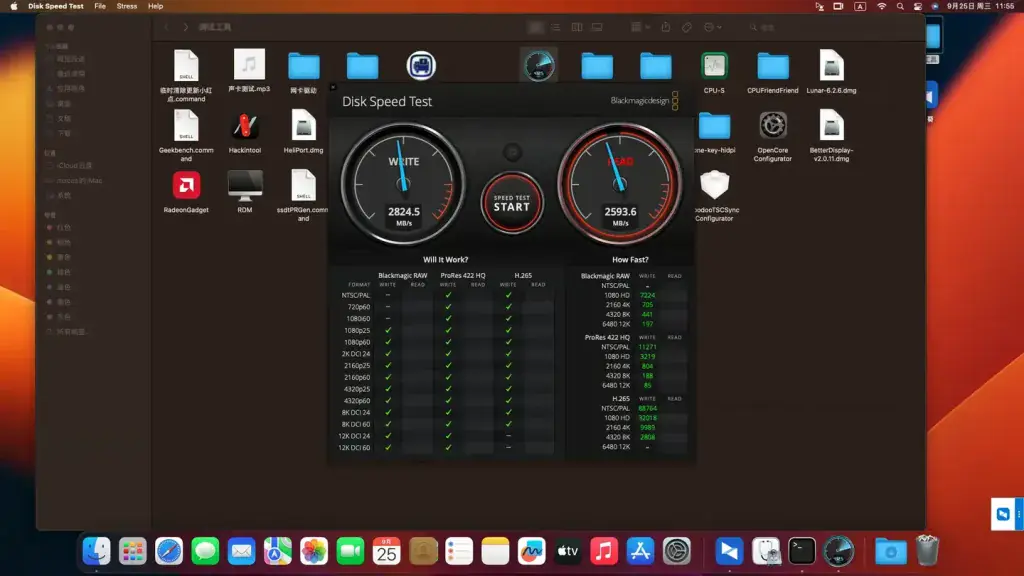Expand Finder group-by dropdown

point(640,27)
